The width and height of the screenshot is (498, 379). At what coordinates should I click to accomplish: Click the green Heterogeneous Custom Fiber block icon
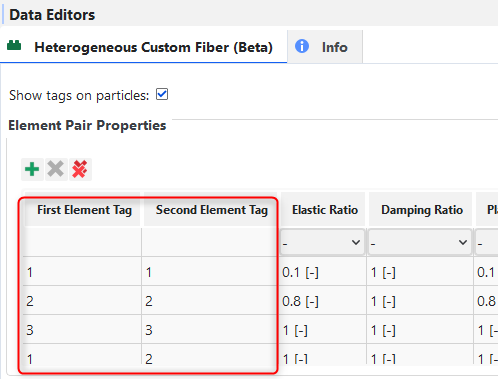(14, 45)
